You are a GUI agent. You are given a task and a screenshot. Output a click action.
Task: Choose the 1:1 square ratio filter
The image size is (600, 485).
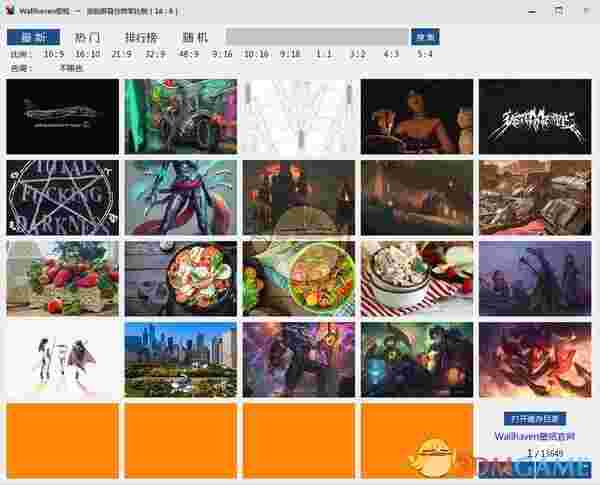pyautogui.click(x=324, y=54)
